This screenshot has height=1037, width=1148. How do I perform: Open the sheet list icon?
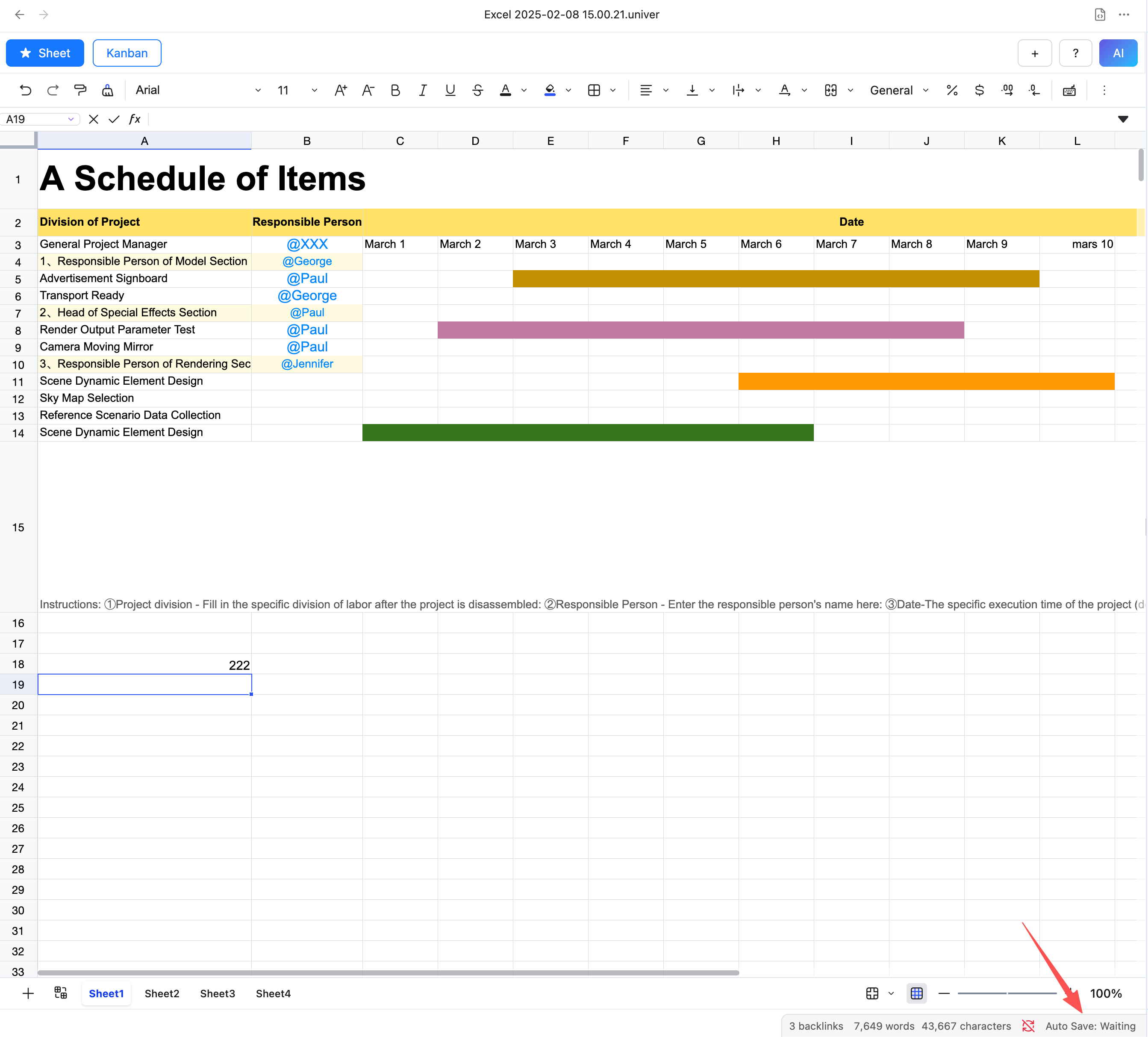(x=61, y=993)
